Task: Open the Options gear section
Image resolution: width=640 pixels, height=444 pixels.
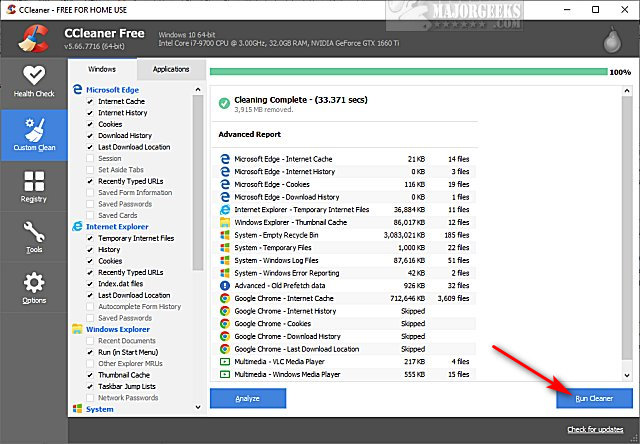Action: [x=34, y=288]
